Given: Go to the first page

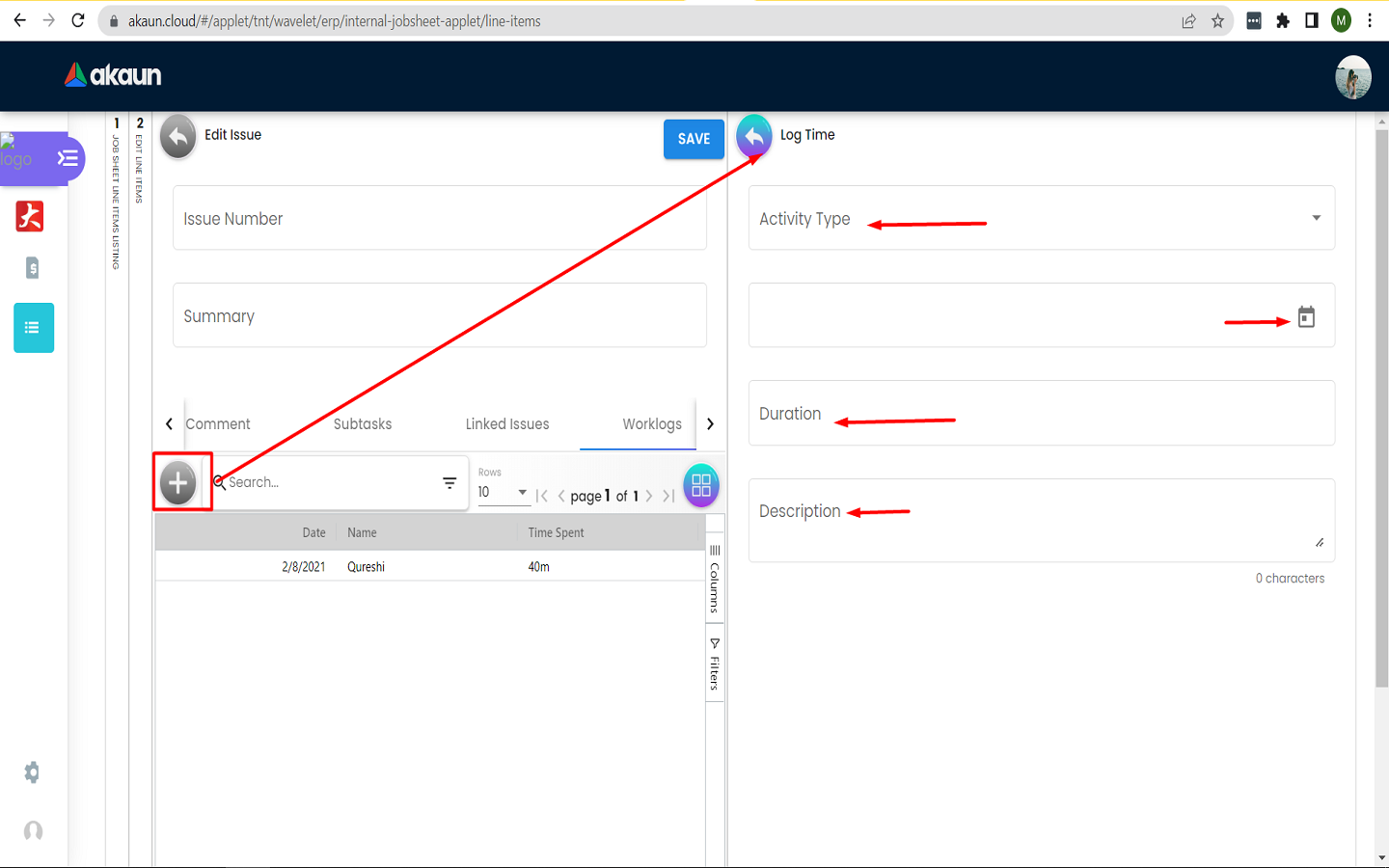Looking at the screenshot, I should [x=542, y=496].
